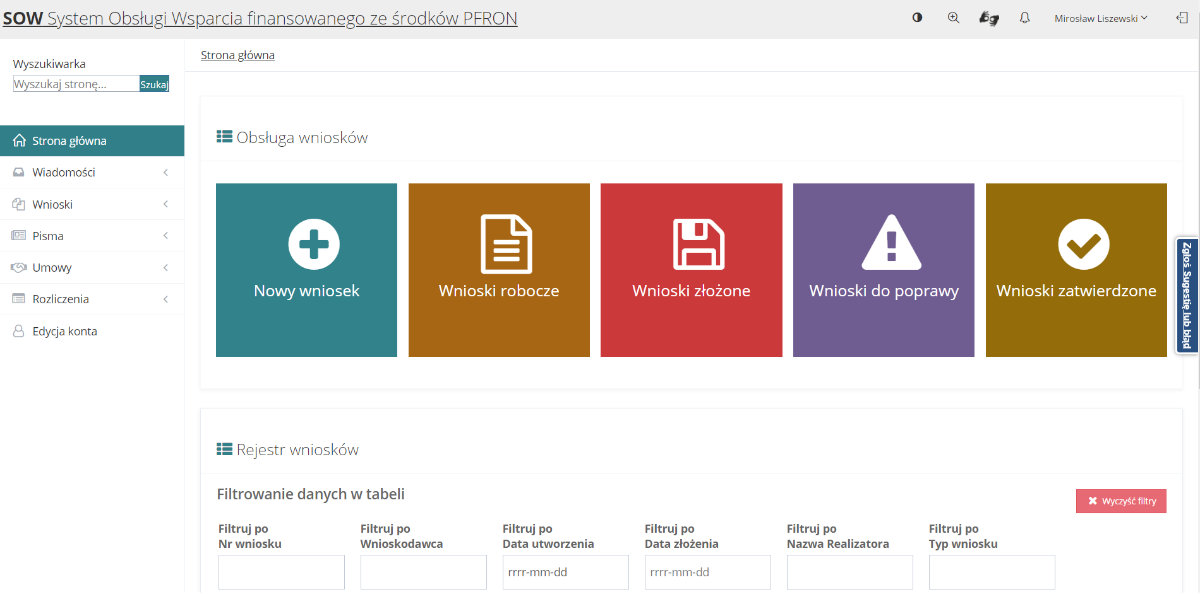The image size is (1200, 594).
Task: Expand the Wnioski sidebar submenu chevron
Action: [165, 204]
